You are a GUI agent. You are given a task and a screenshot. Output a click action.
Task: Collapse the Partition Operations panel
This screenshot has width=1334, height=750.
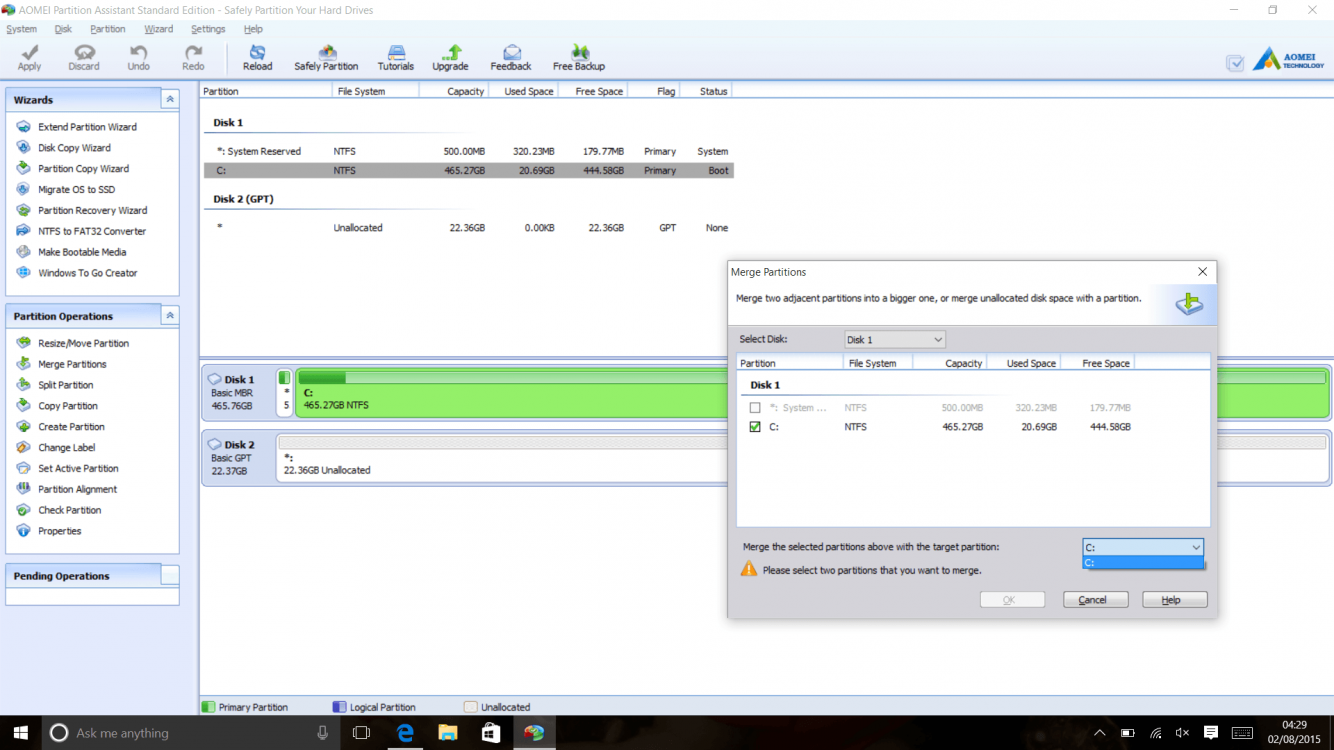point(170,316)
